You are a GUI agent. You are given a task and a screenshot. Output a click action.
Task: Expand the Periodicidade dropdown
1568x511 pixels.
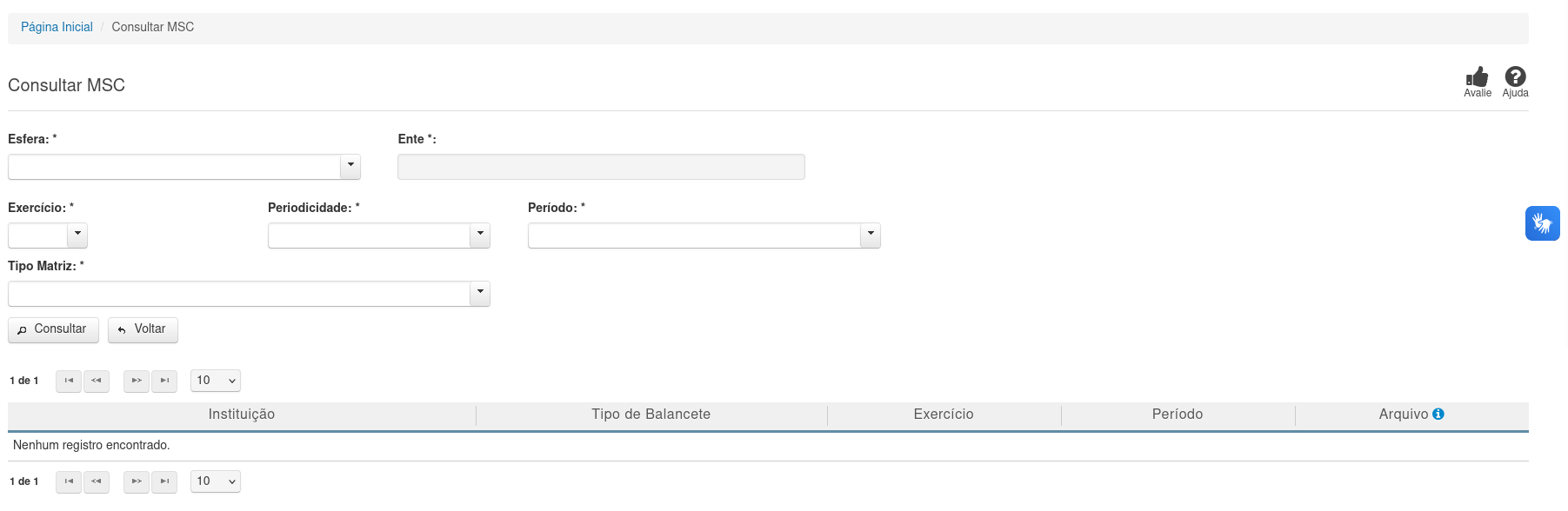coord(480,235)
